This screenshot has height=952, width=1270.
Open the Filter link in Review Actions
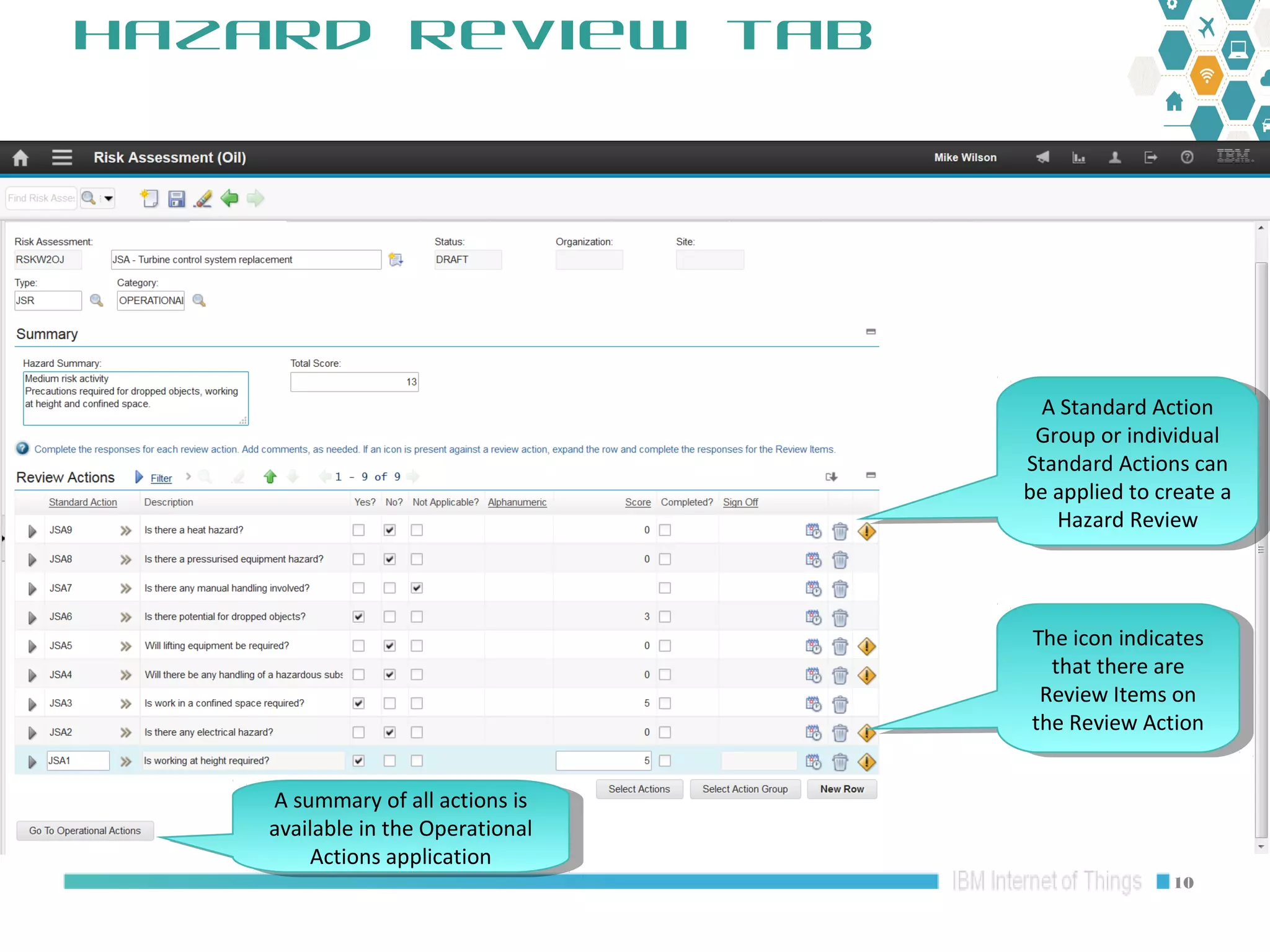tap(161, 478)
